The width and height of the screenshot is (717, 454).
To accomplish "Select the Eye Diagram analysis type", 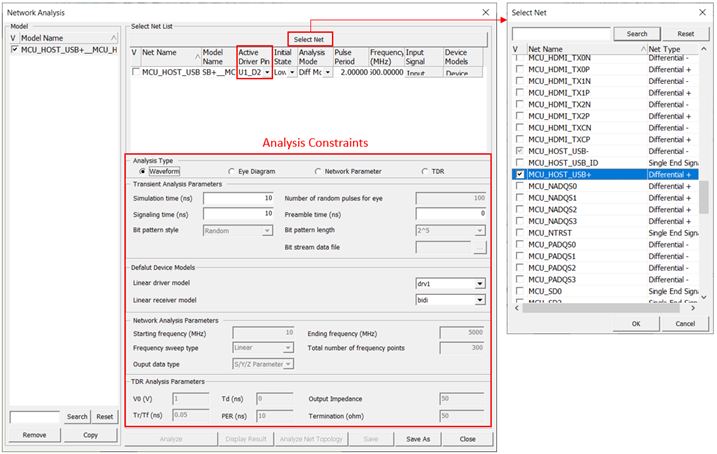I will click(x=233, y=172).
